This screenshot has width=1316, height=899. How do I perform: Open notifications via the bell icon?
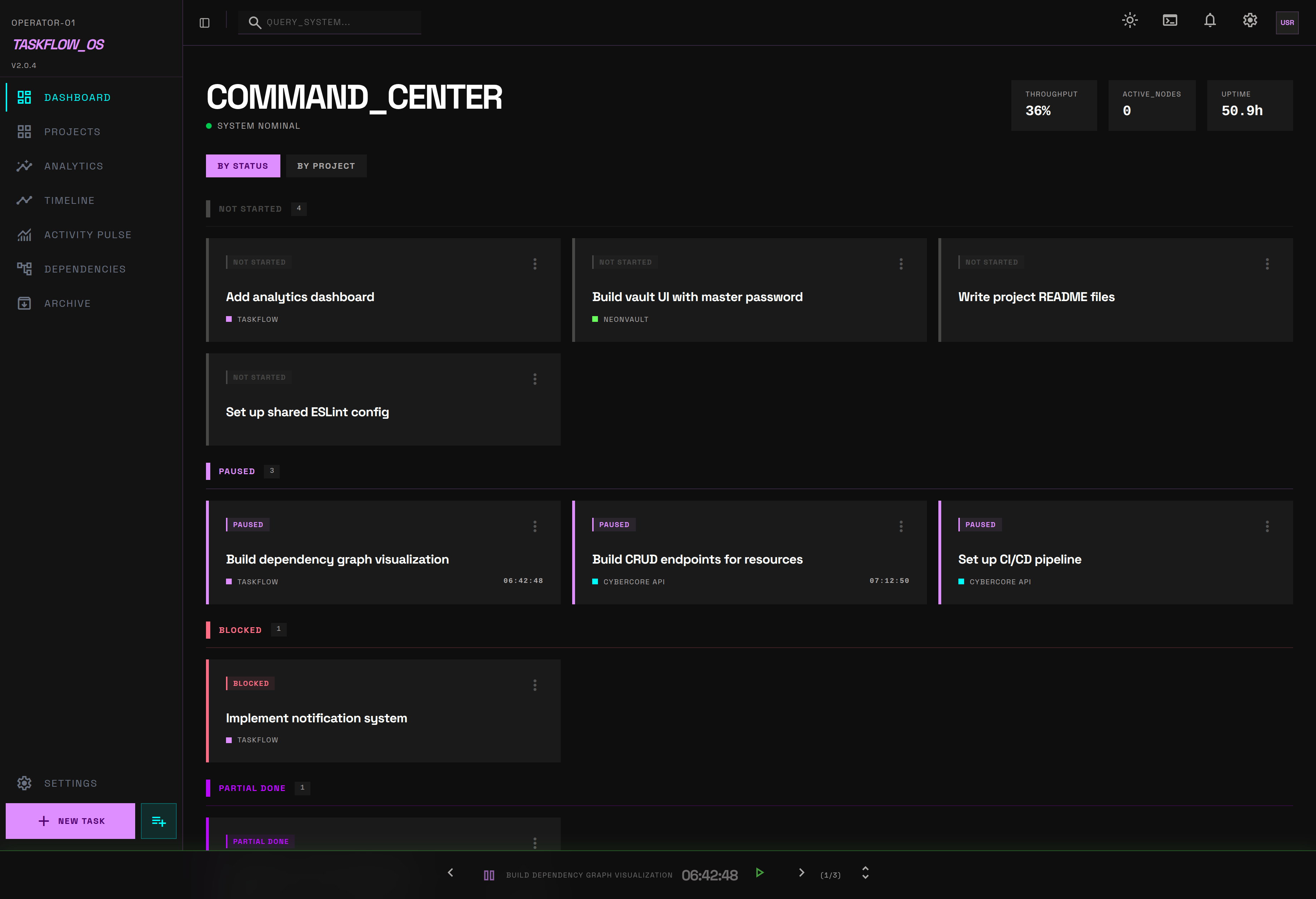(1209, 20)
